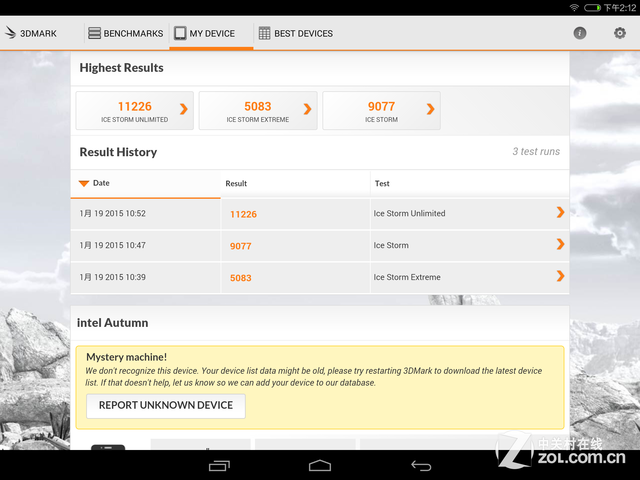Sort result history by Date column

145,184
